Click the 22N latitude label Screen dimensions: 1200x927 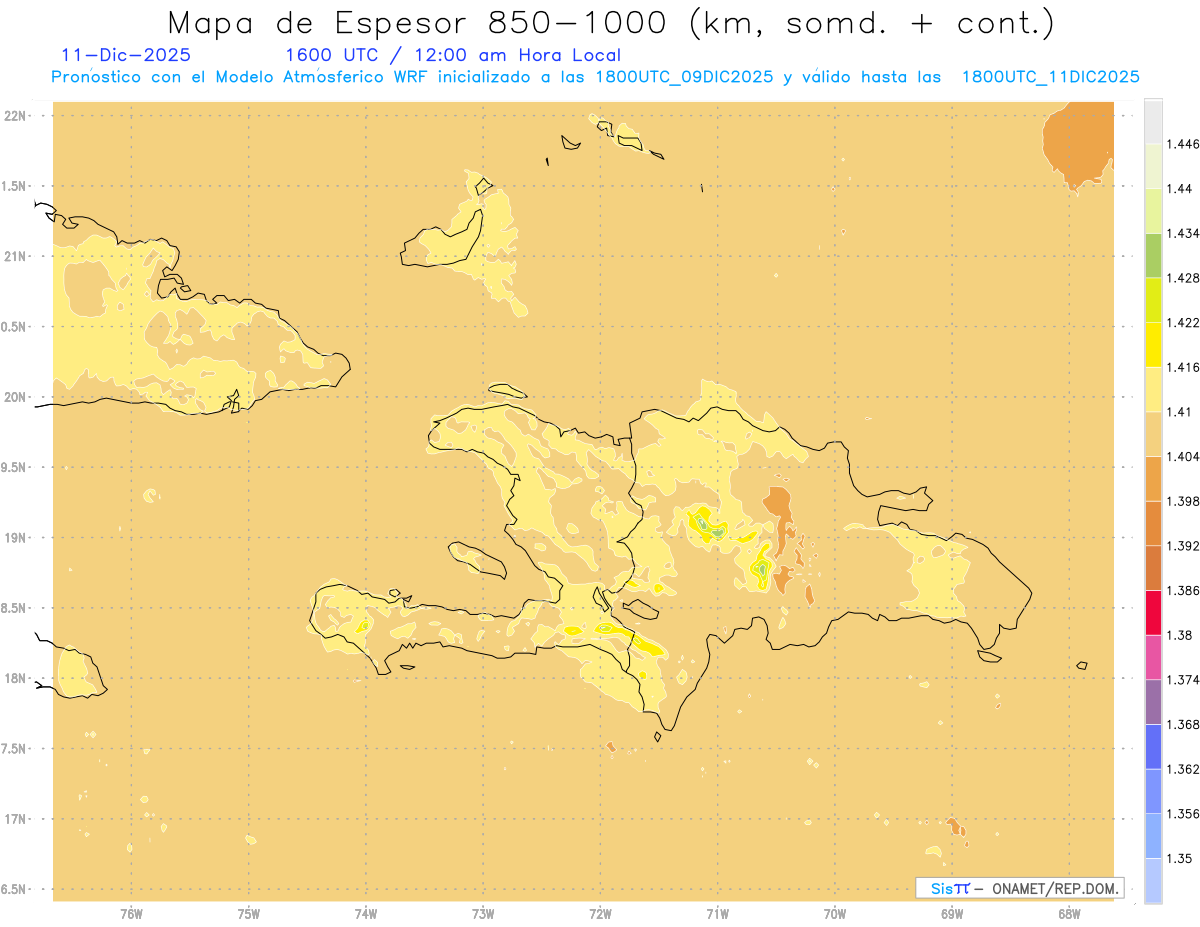point(16,115)
